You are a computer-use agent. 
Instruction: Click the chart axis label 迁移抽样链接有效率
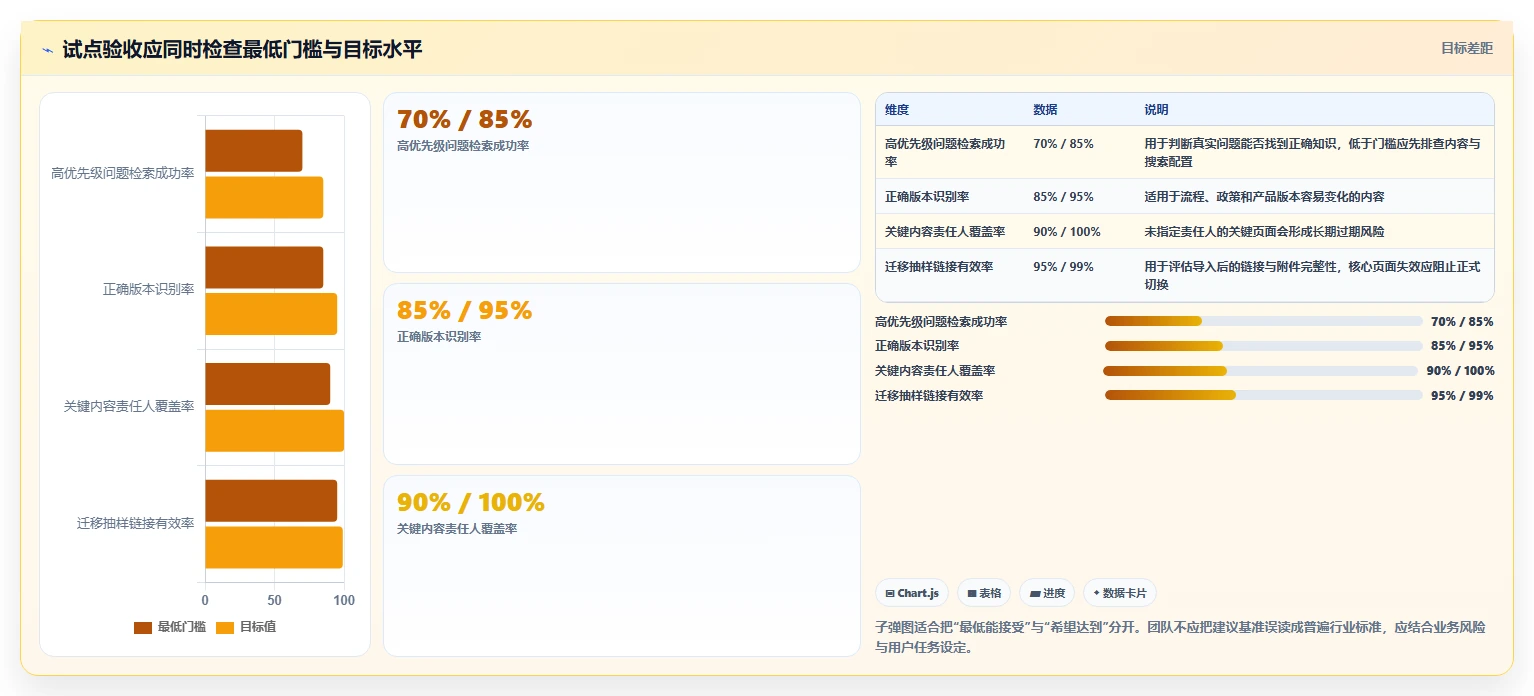click(135, 524)
